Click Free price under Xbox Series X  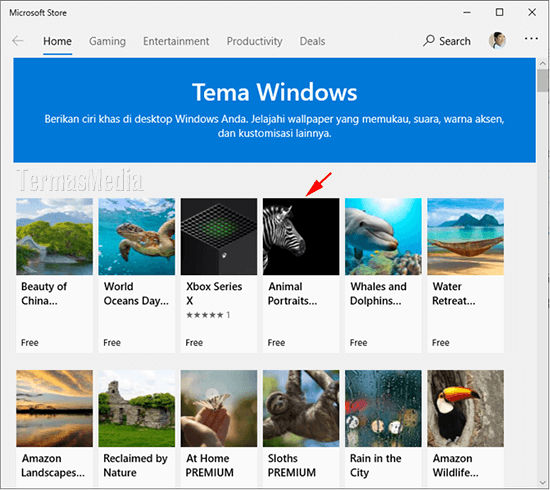pos(194,343)
